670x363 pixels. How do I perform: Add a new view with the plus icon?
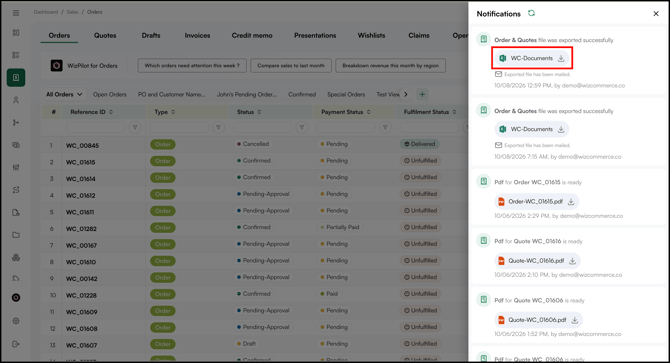point(422,94)
